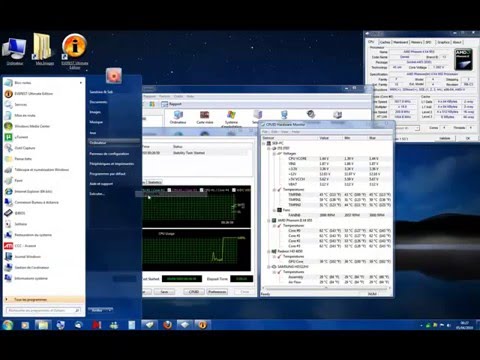Click the Rapport toolbar button in EVEREST
The image size is (480, 360).
pos(172,104)
